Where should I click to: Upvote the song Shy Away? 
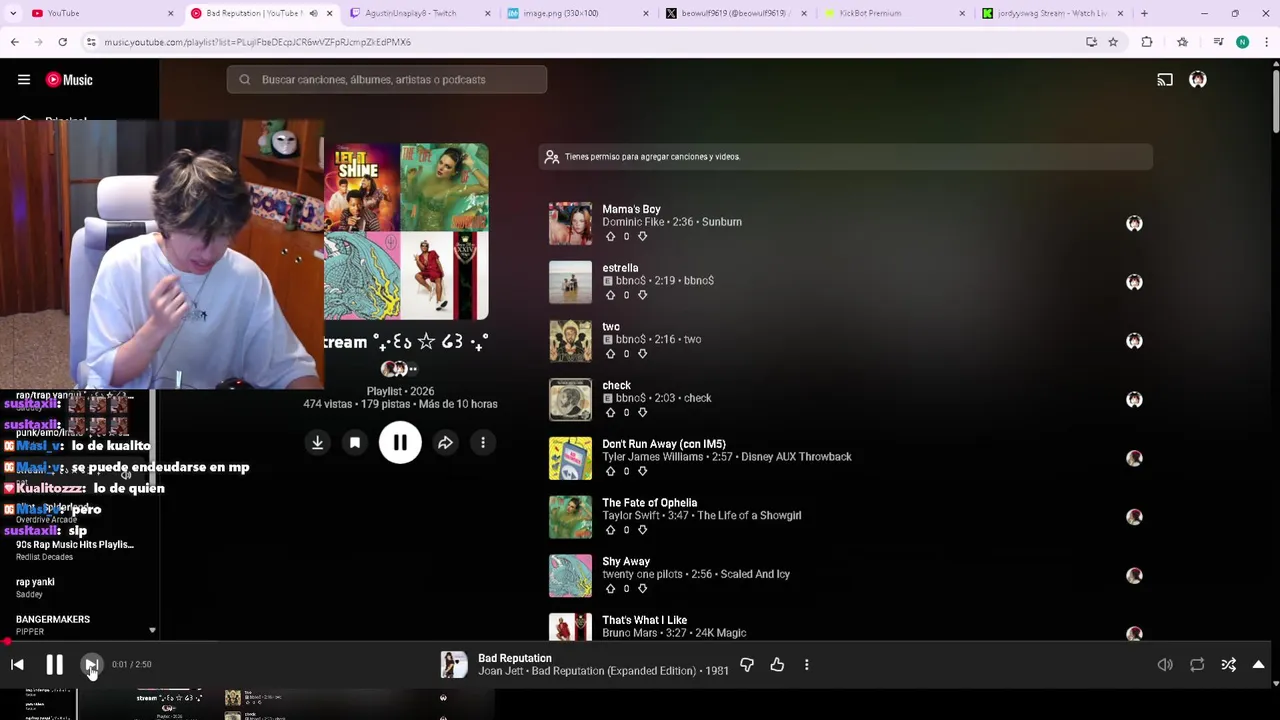pos(610,589)
